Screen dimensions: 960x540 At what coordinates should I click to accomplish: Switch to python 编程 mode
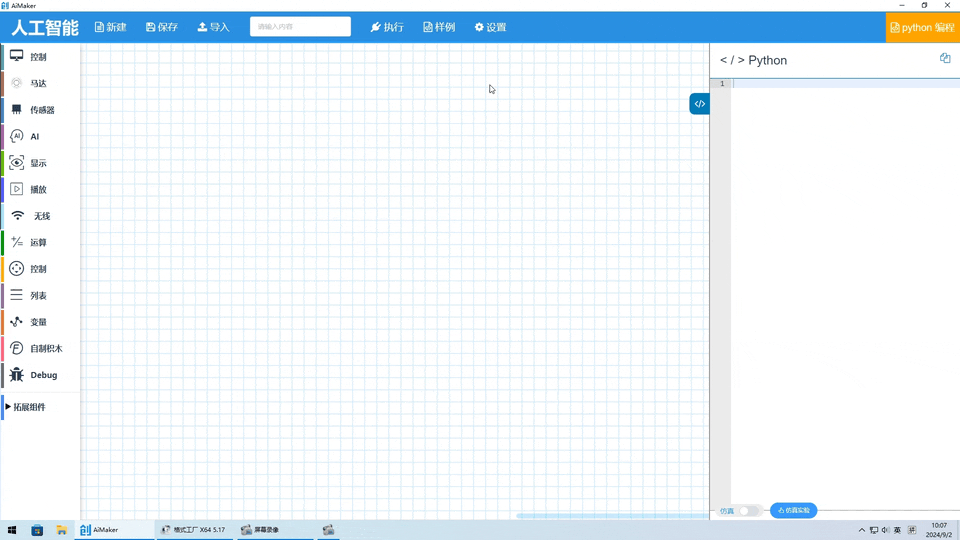[x=923, y=28]
